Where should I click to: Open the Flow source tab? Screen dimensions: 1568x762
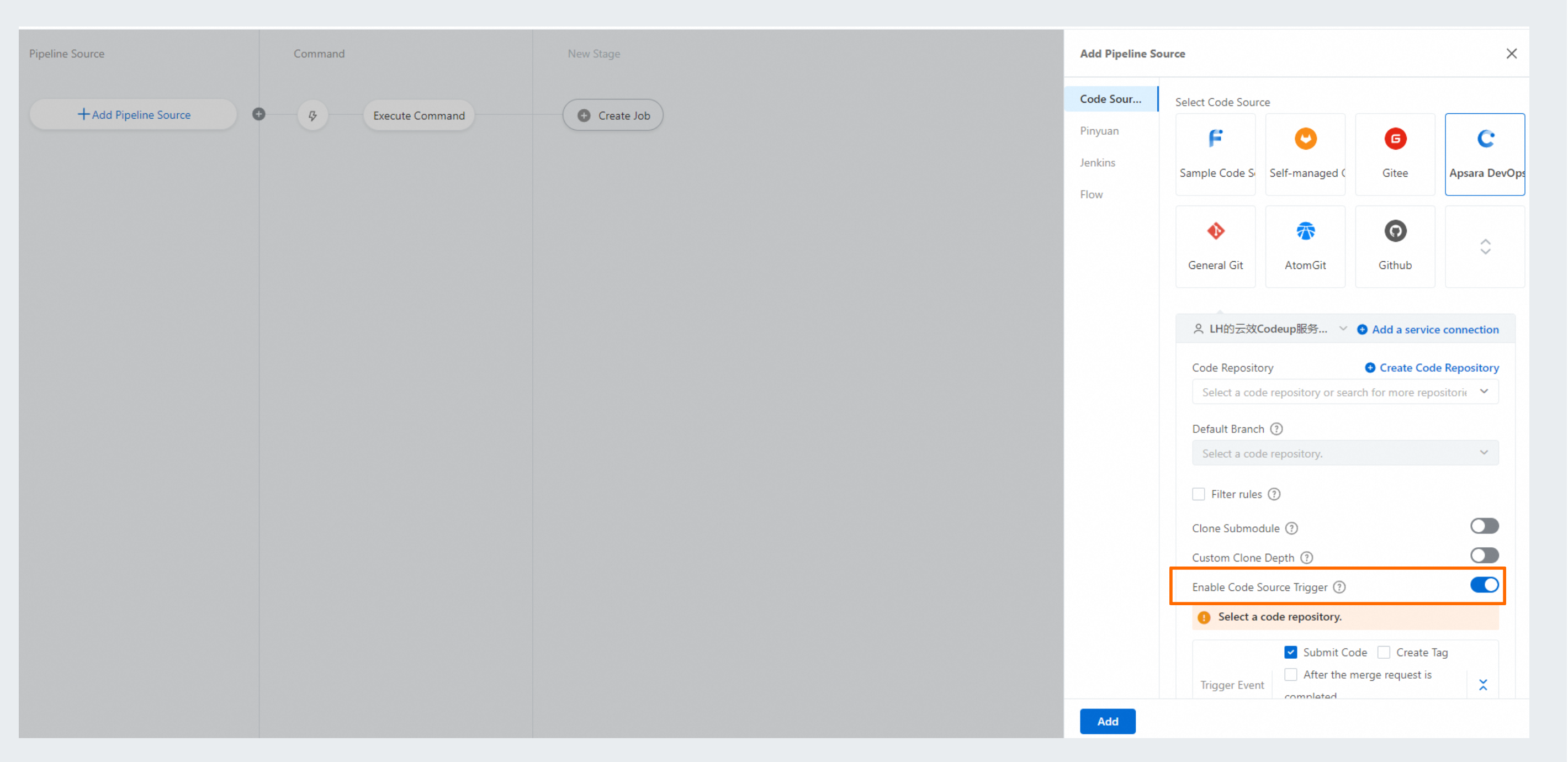(1091, 195)
